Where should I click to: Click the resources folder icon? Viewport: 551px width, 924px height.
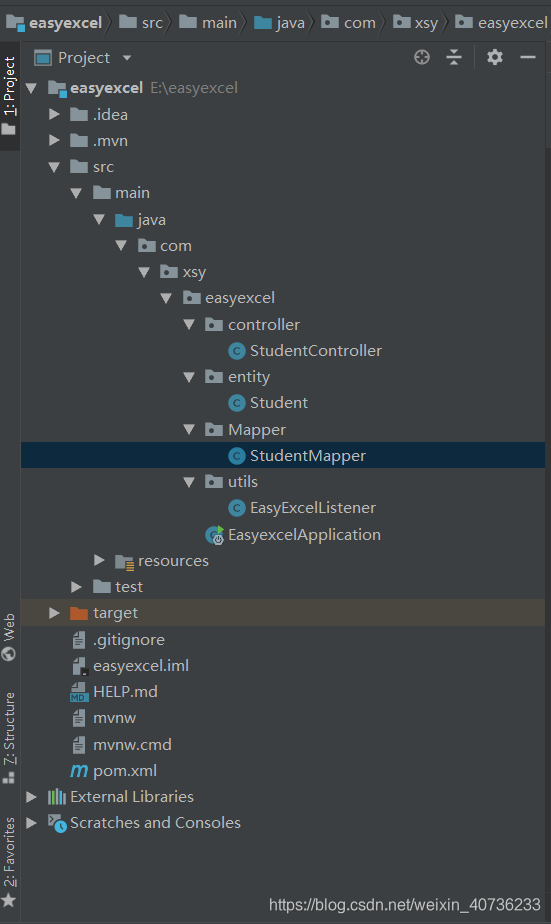pyautogui.click(x=124, y=562)
